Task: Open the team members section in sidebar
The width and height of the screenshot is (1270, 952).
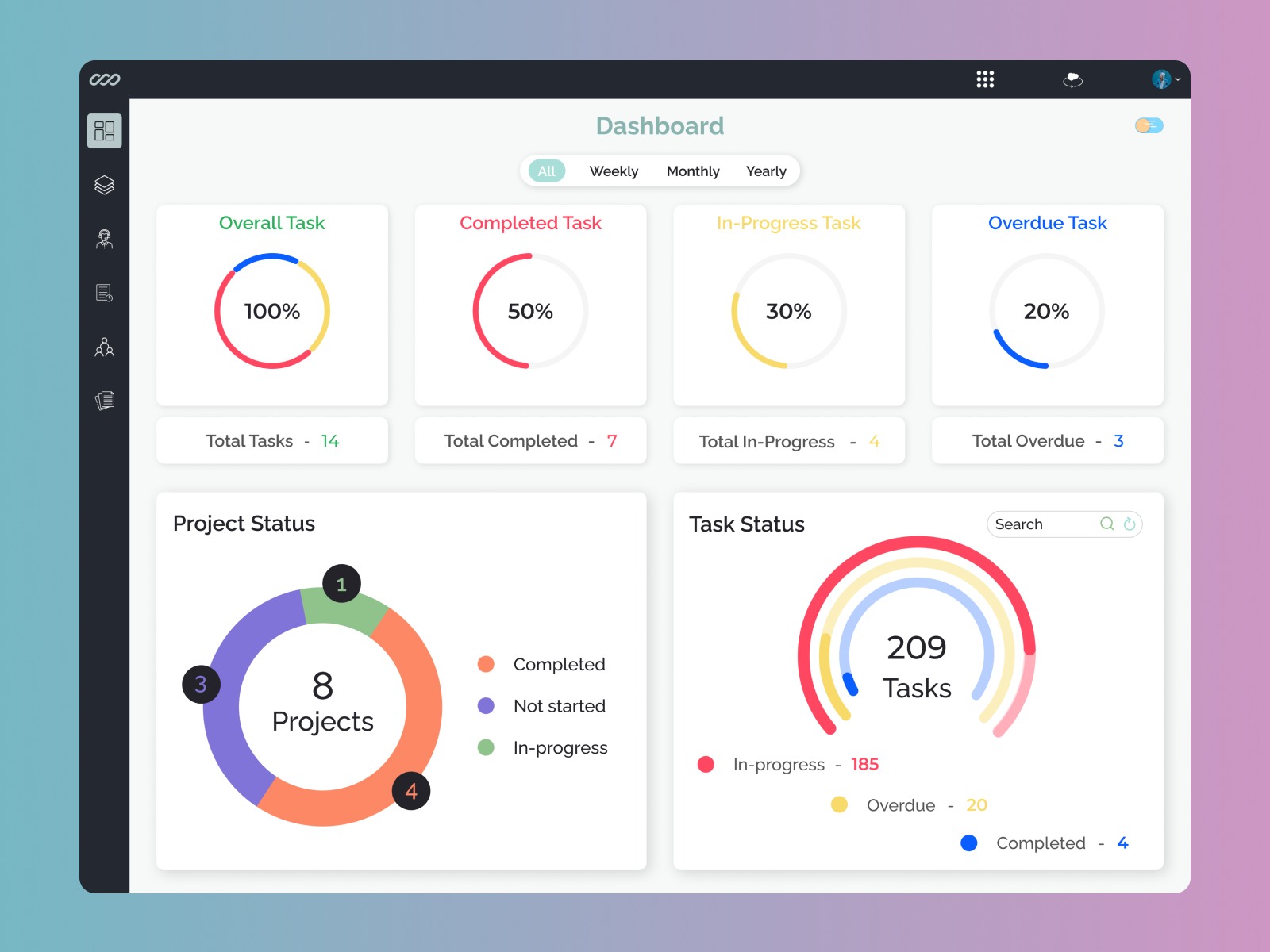Action: coord(104,347)
